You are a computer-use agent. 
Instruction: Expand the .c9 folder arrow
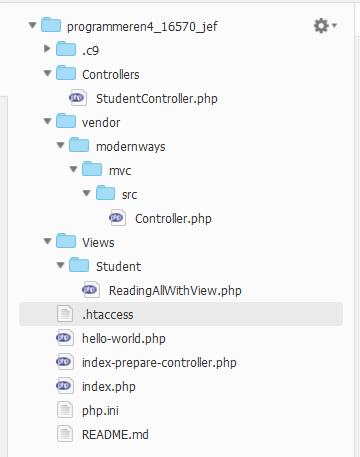[47, 49]
